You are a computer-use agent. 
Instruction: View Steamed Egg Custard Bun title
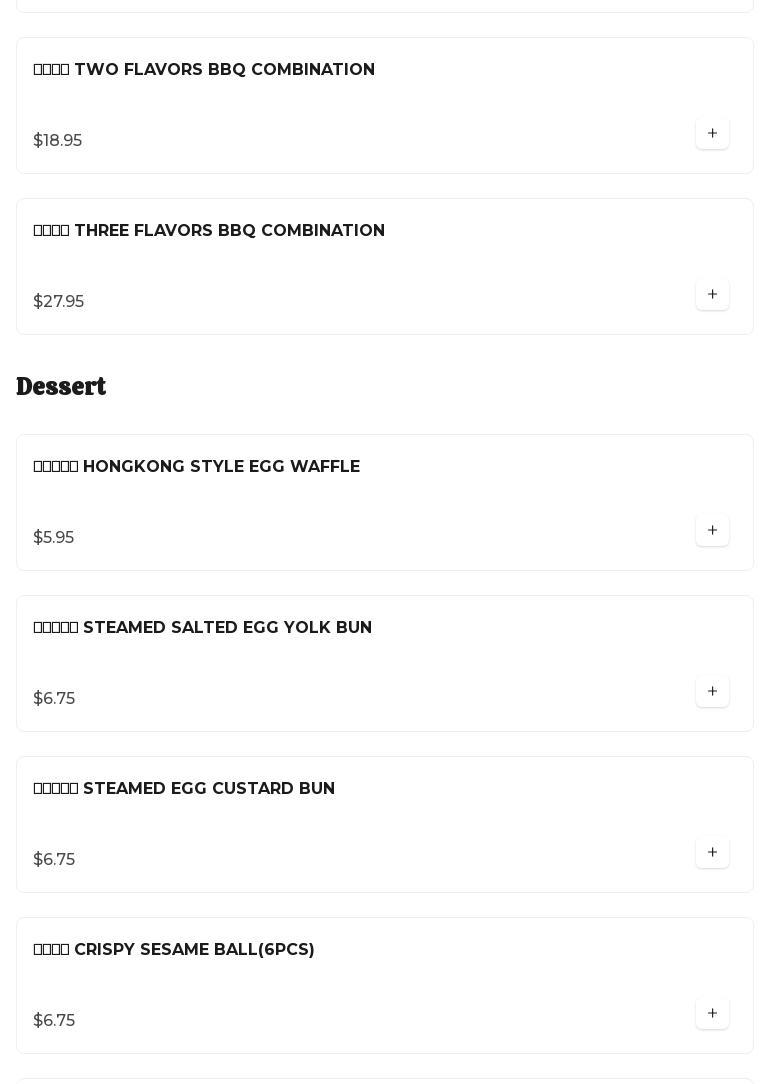[x=184, y=789]
